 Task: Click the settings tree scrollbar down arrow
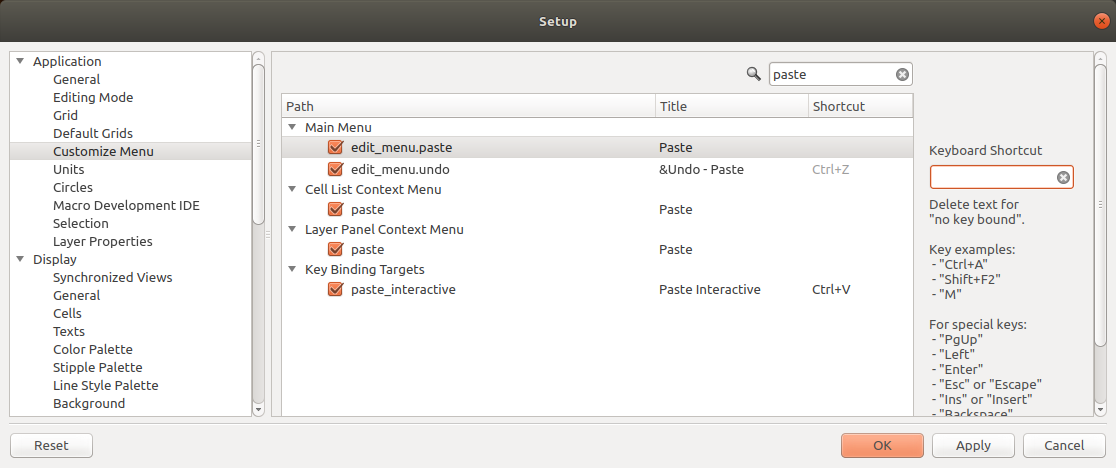[x=258, y=410]
